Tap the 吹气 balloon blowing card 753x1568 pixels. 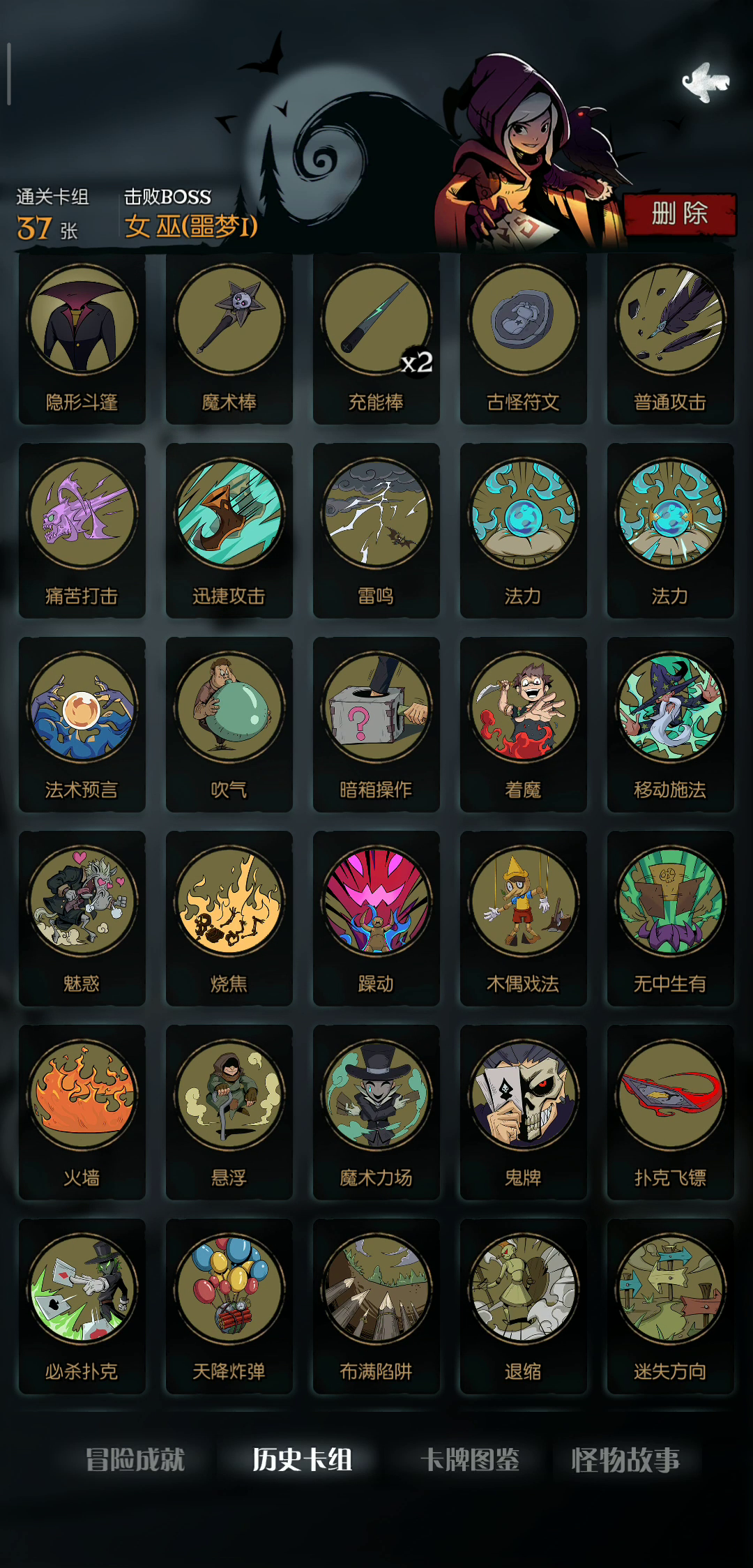tap(229, 725)
